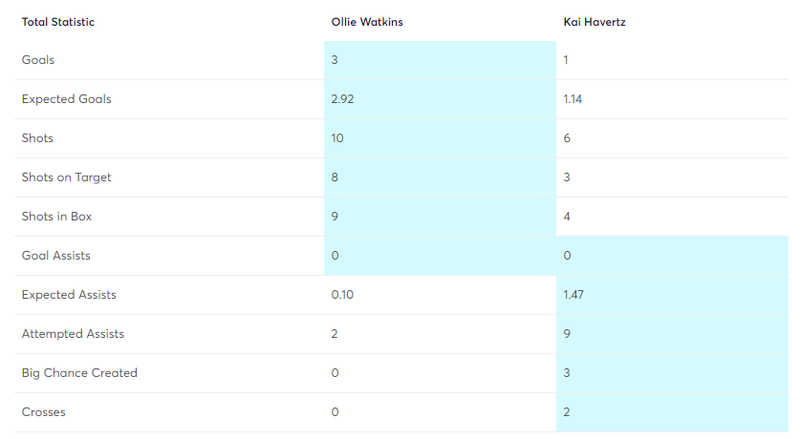Image resolution: width=800 pixels, height=439 pixels.
Task: Select Havertz's Crosses value 2
Action: point(567,412)
